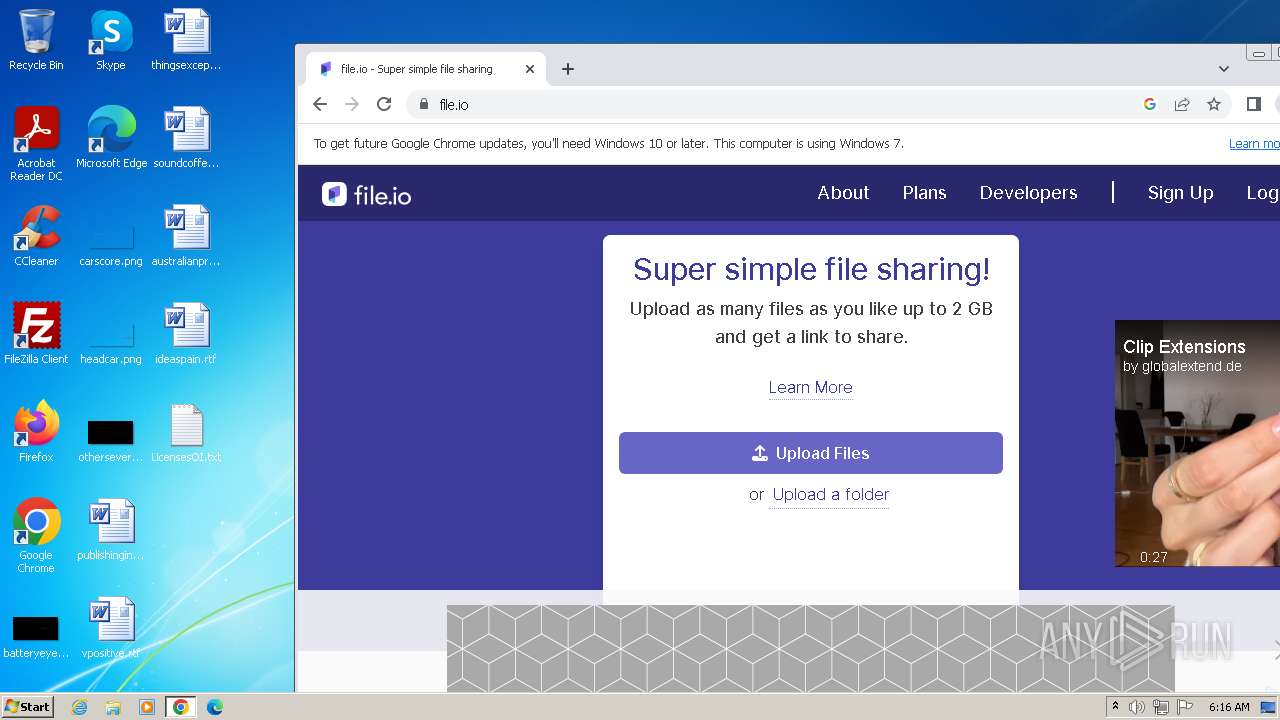
Task: Open CCleaner desktop shortcut
Action: click(36, 236)
